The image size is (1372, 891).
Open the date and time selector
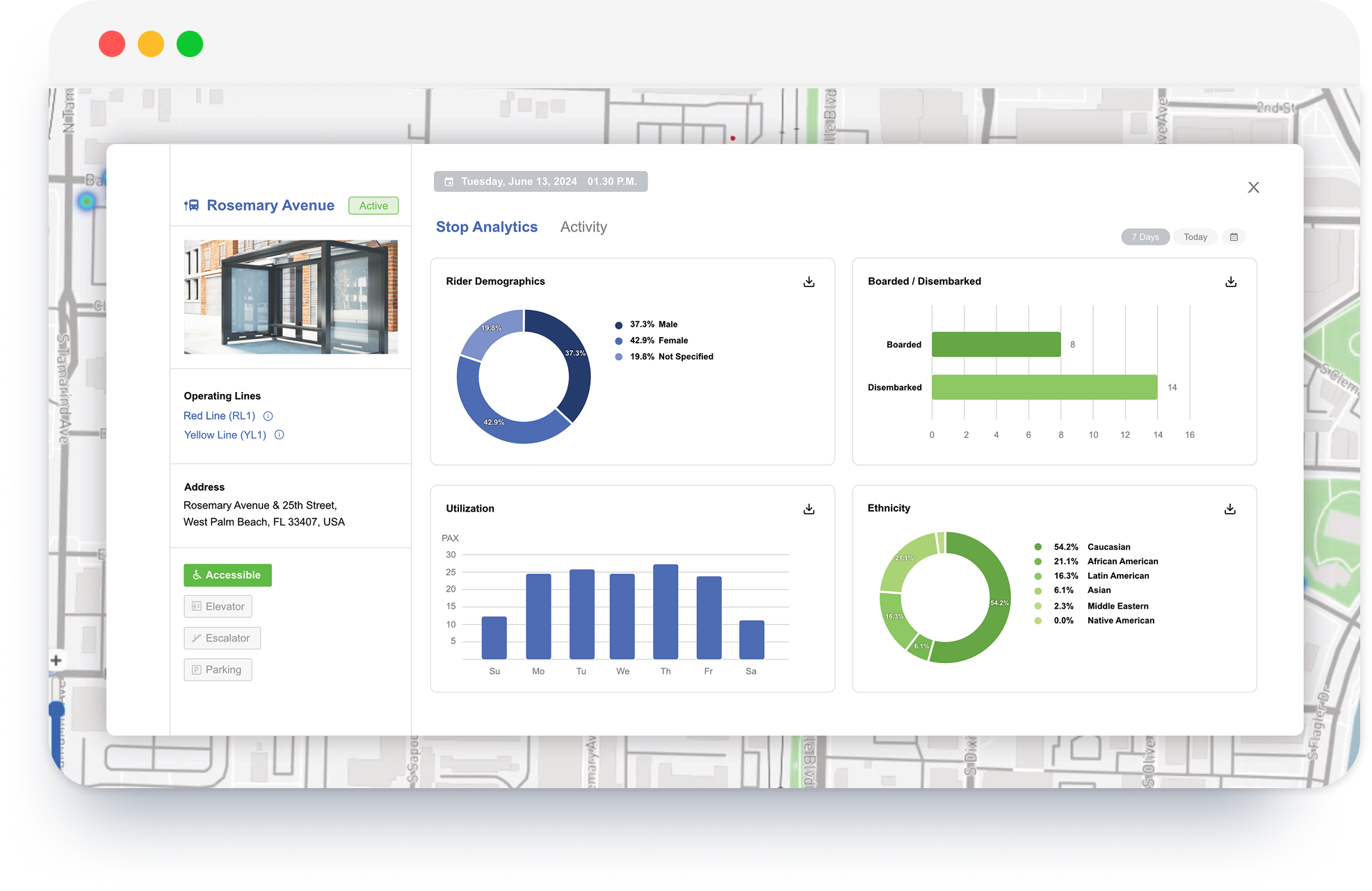(x=540, y=181)
